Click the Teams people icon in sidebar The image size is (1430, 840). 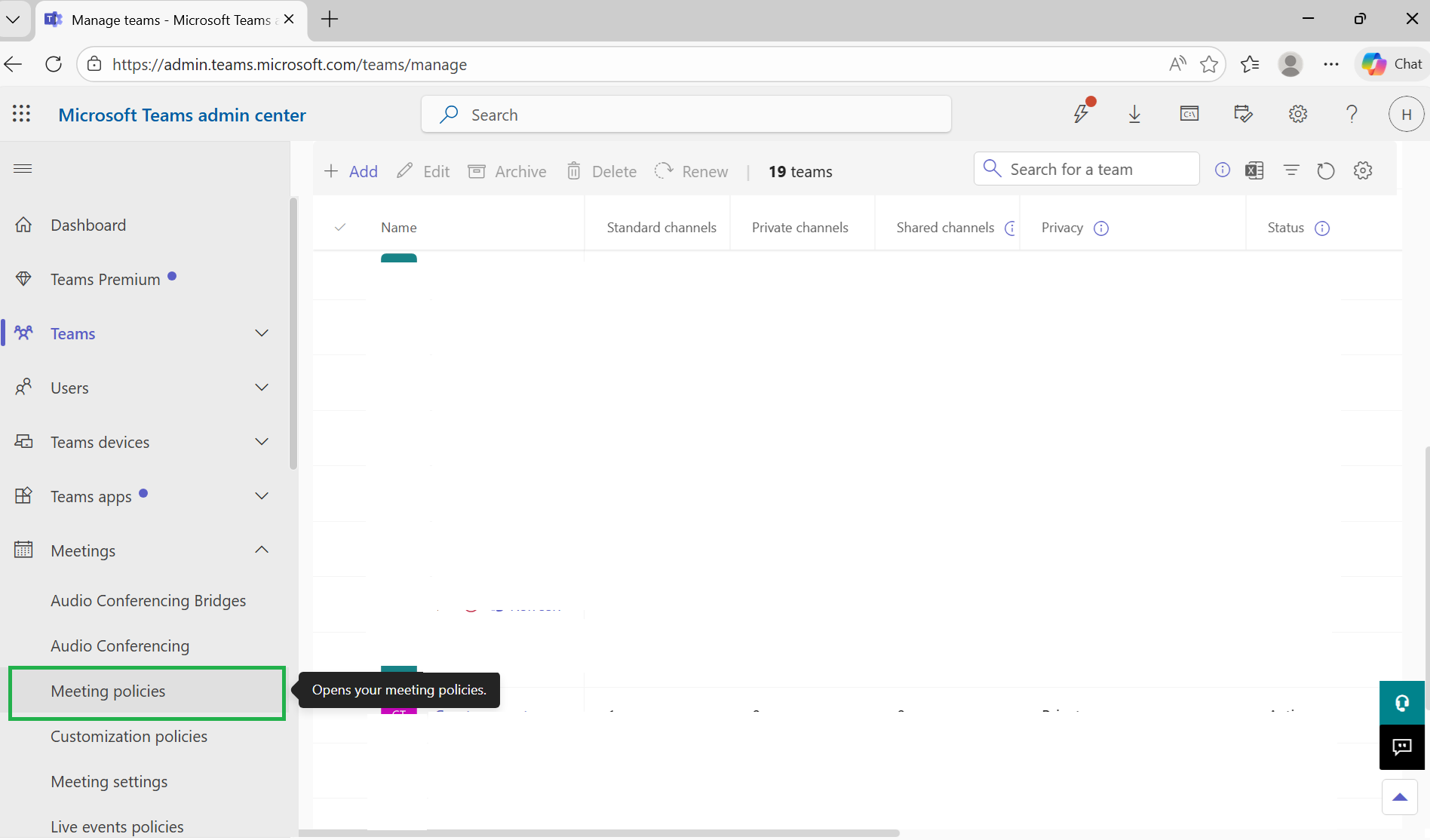click(x=23, y=333)
